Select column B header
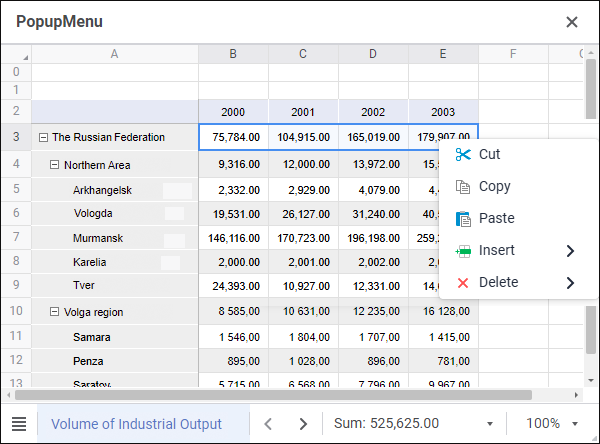Viewport: 600px width, 444px height. [233, 53]
